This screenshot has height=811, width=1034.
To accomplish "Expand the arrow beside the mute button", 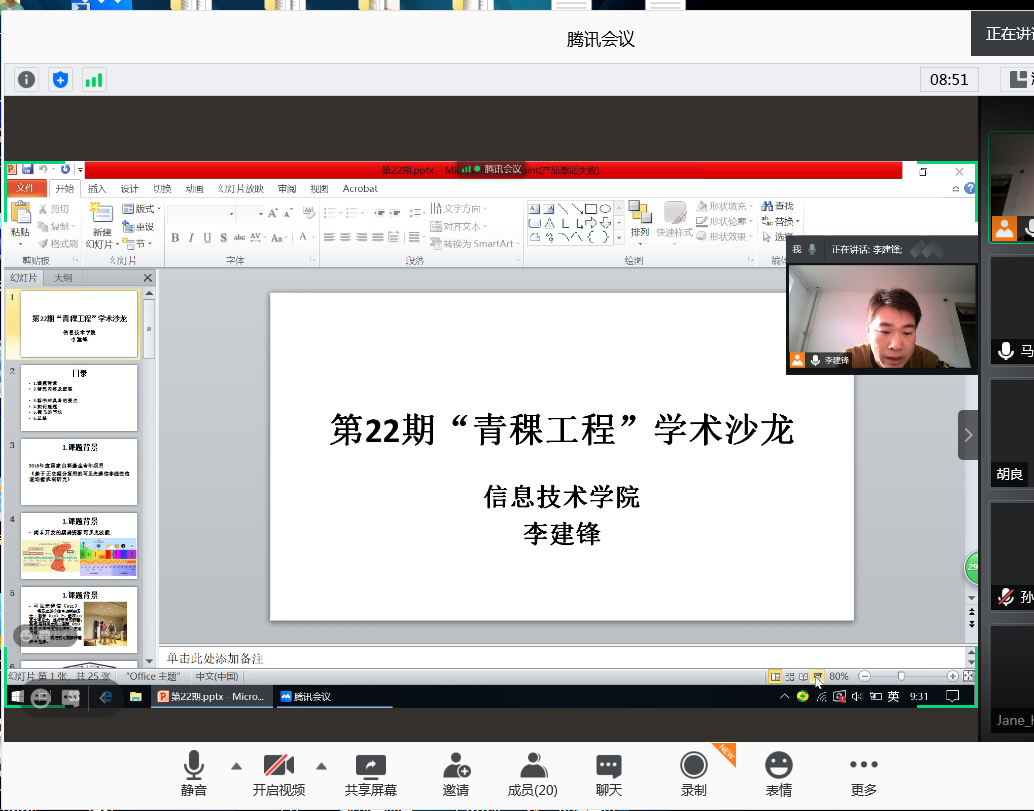I will pos(236,767).
